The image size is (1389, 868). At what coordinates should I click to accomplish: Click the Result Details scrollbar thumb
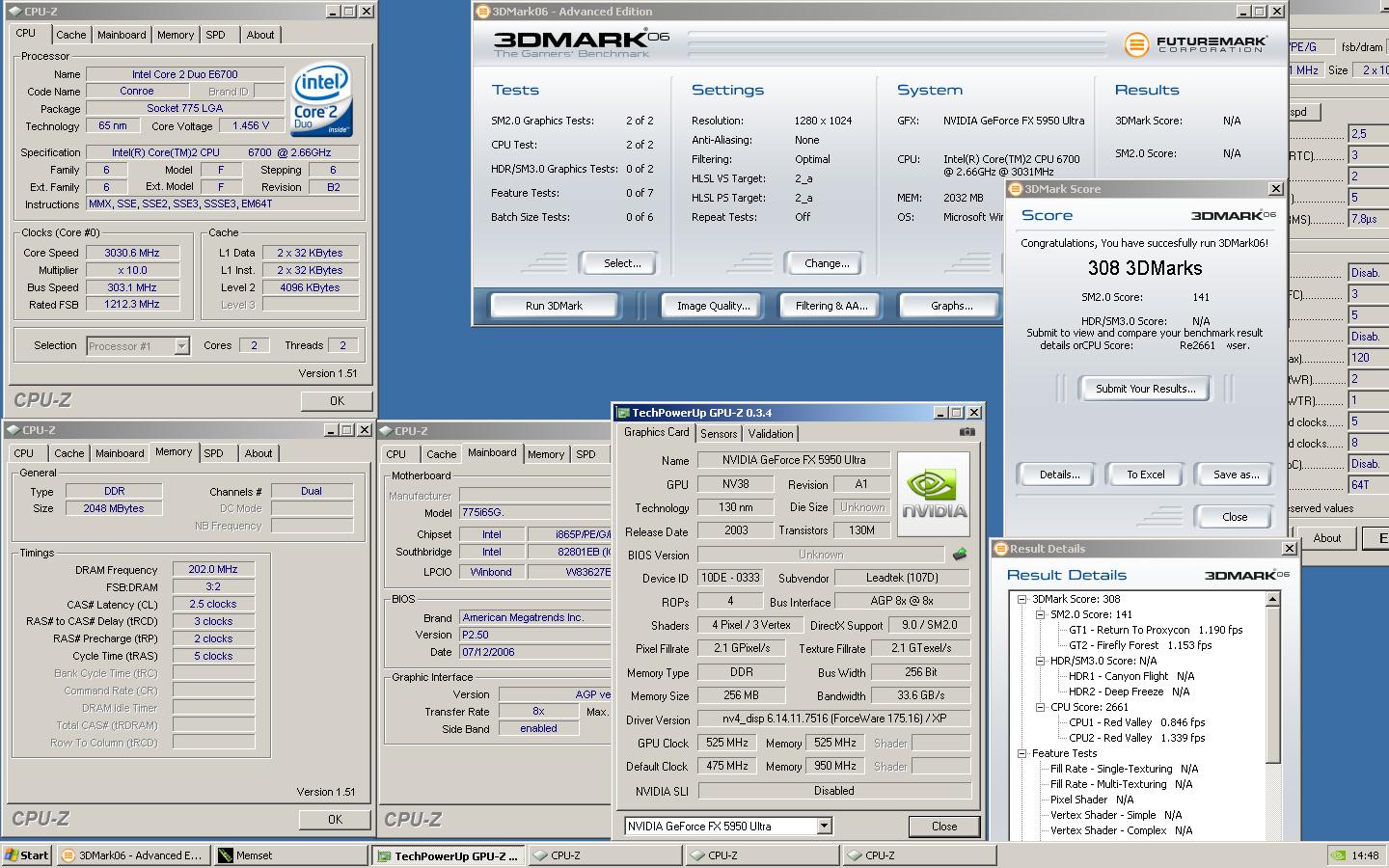[1272, 685]
